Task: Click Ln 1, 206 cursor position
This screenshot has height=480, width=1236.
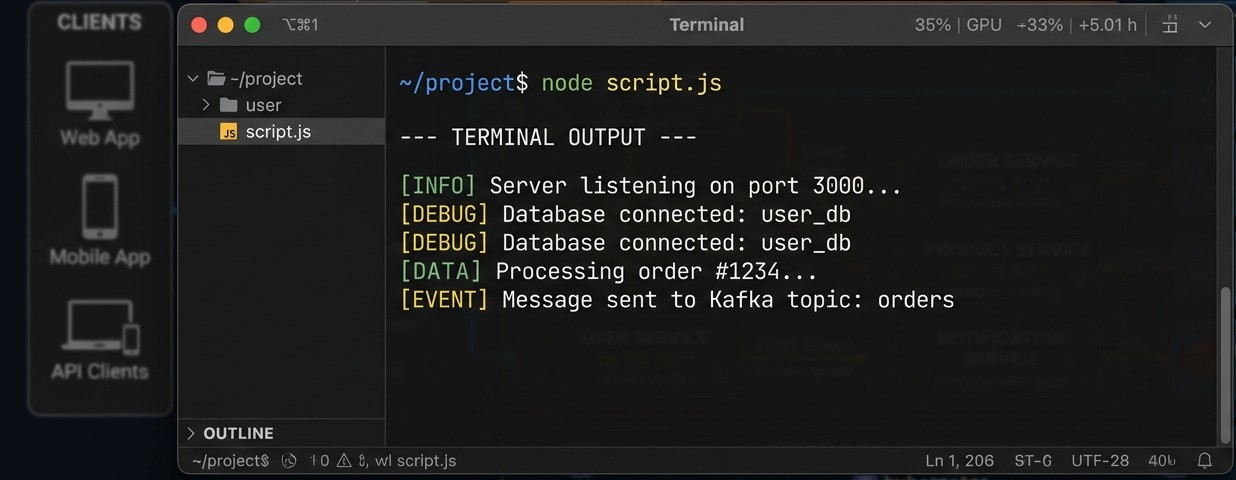Action: pyautogui.click(x=960, y=460)
